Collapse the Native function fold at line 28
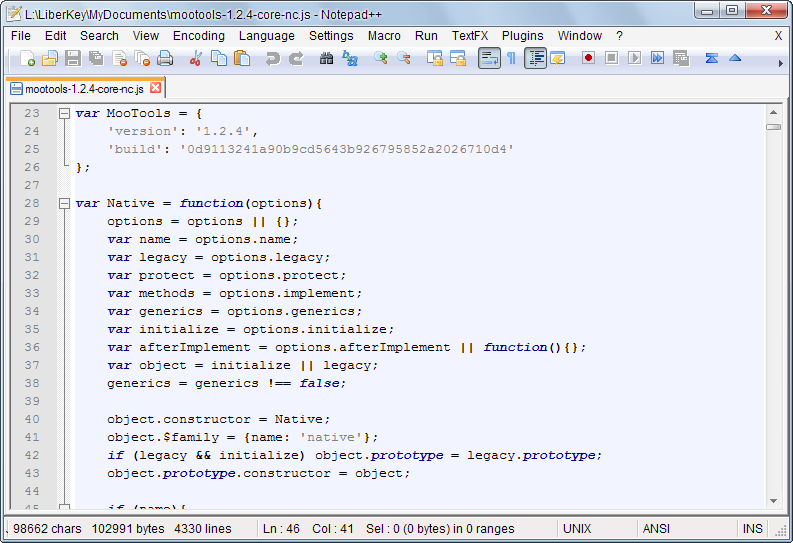This screenshot has height=543, width=793. point(64,203)
